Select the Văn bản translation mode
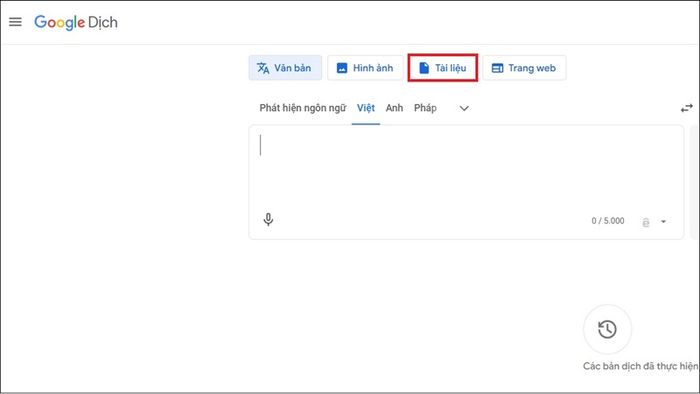 (x=285, y=68)
